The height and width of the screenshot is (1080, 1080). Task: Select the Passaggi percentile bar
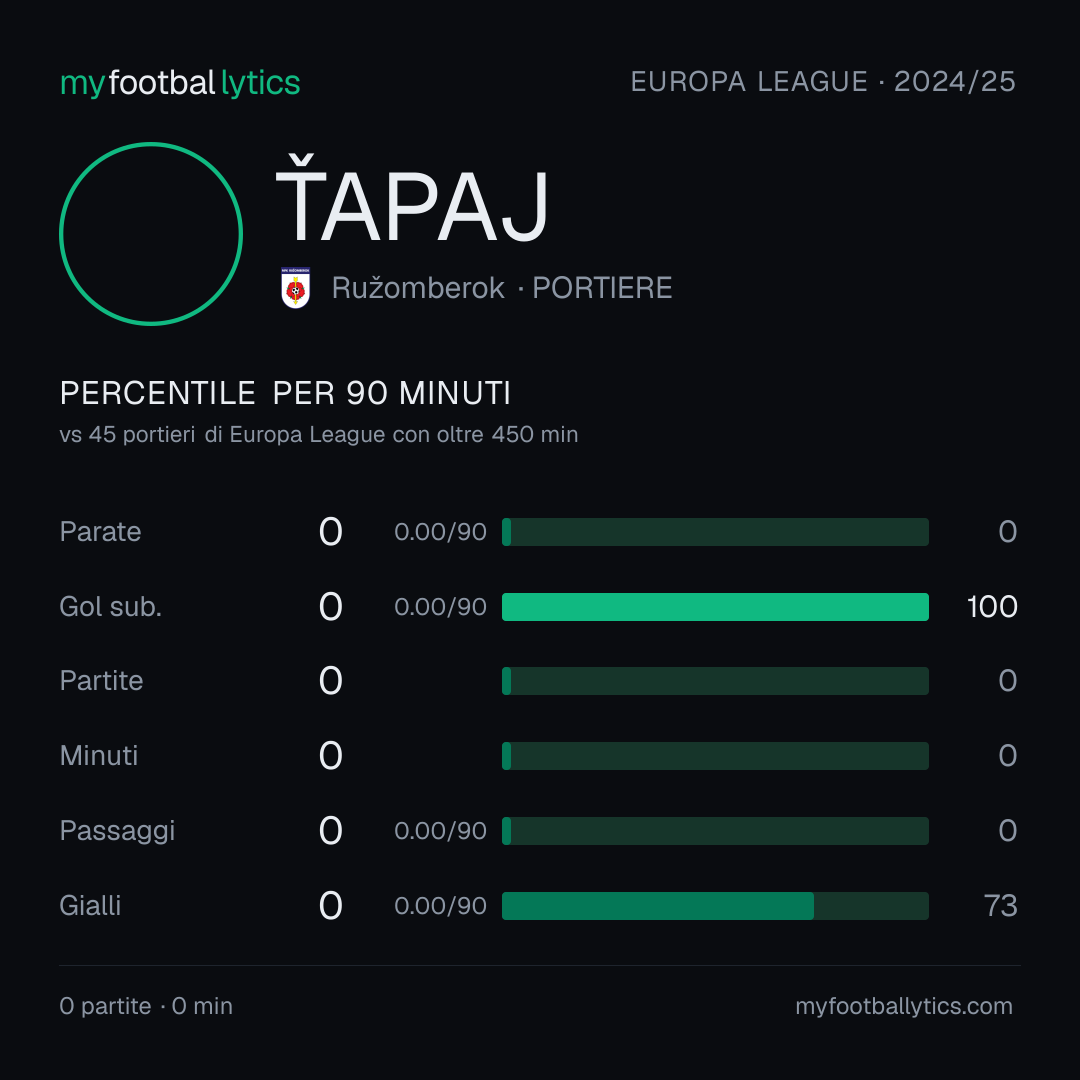pos(715,831)
